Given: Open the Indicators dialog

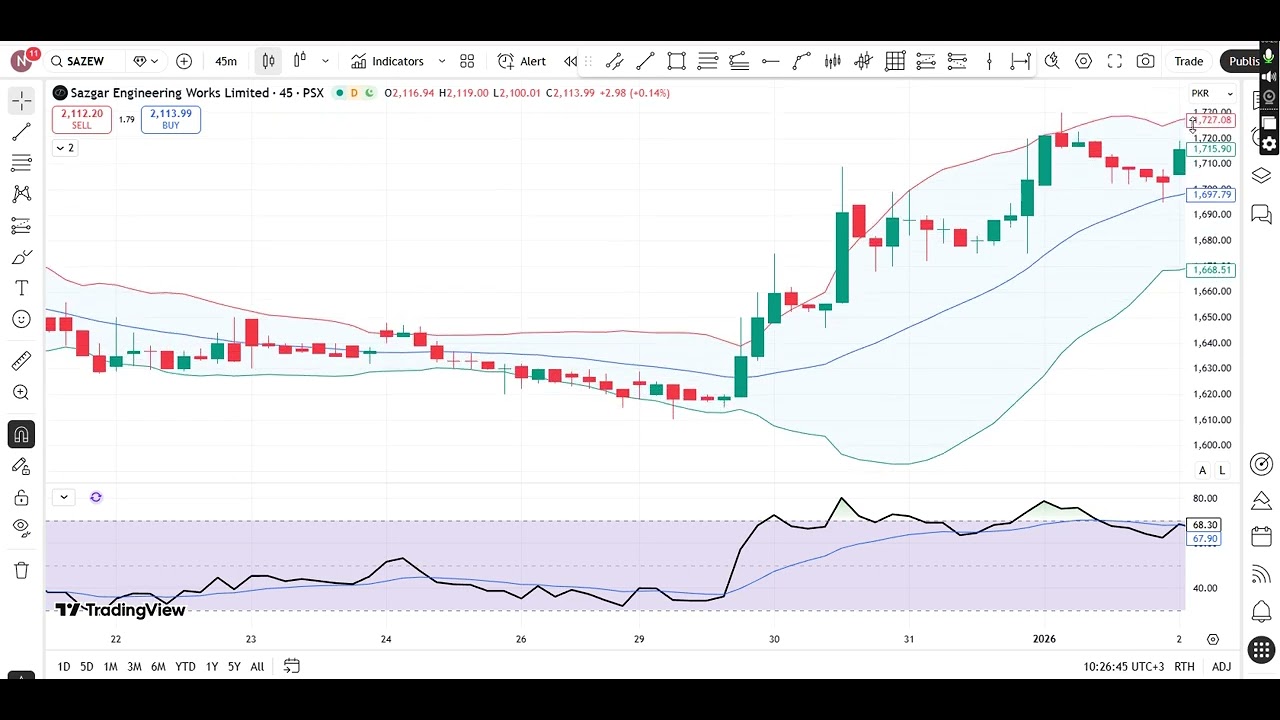Looking at the screenshot, I should click(387, 61).
